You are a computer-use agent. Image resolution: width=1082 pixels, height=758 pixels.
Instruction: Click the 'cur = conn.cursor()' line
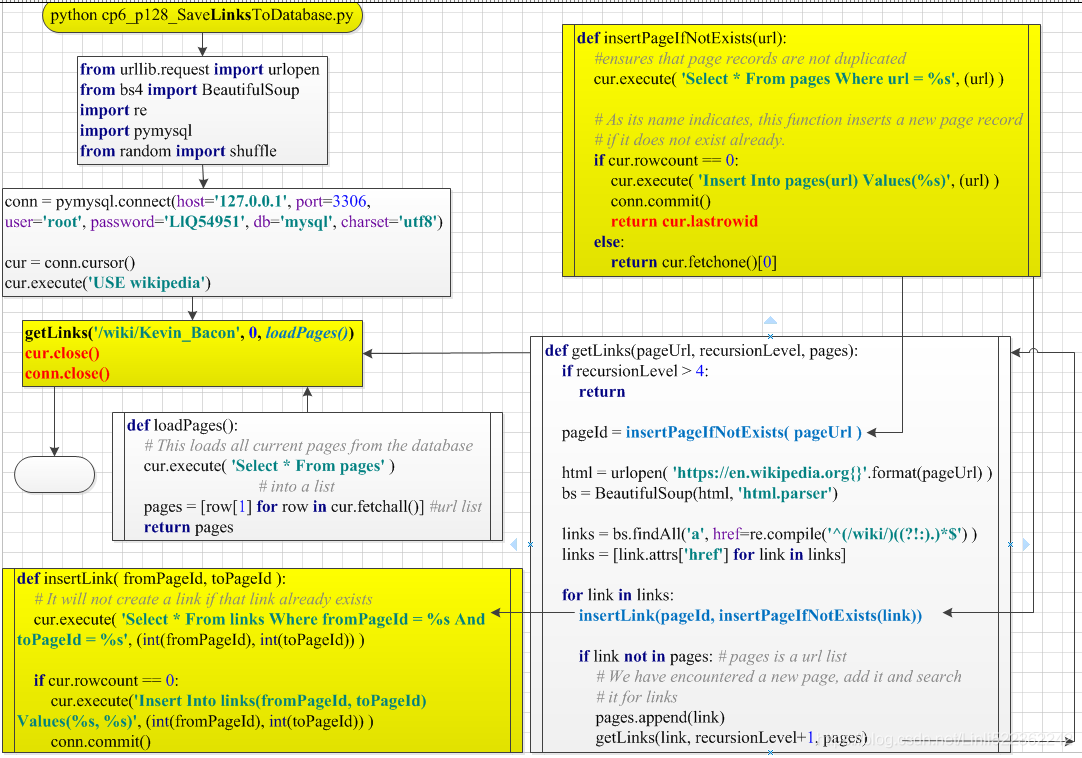(70, 262)
